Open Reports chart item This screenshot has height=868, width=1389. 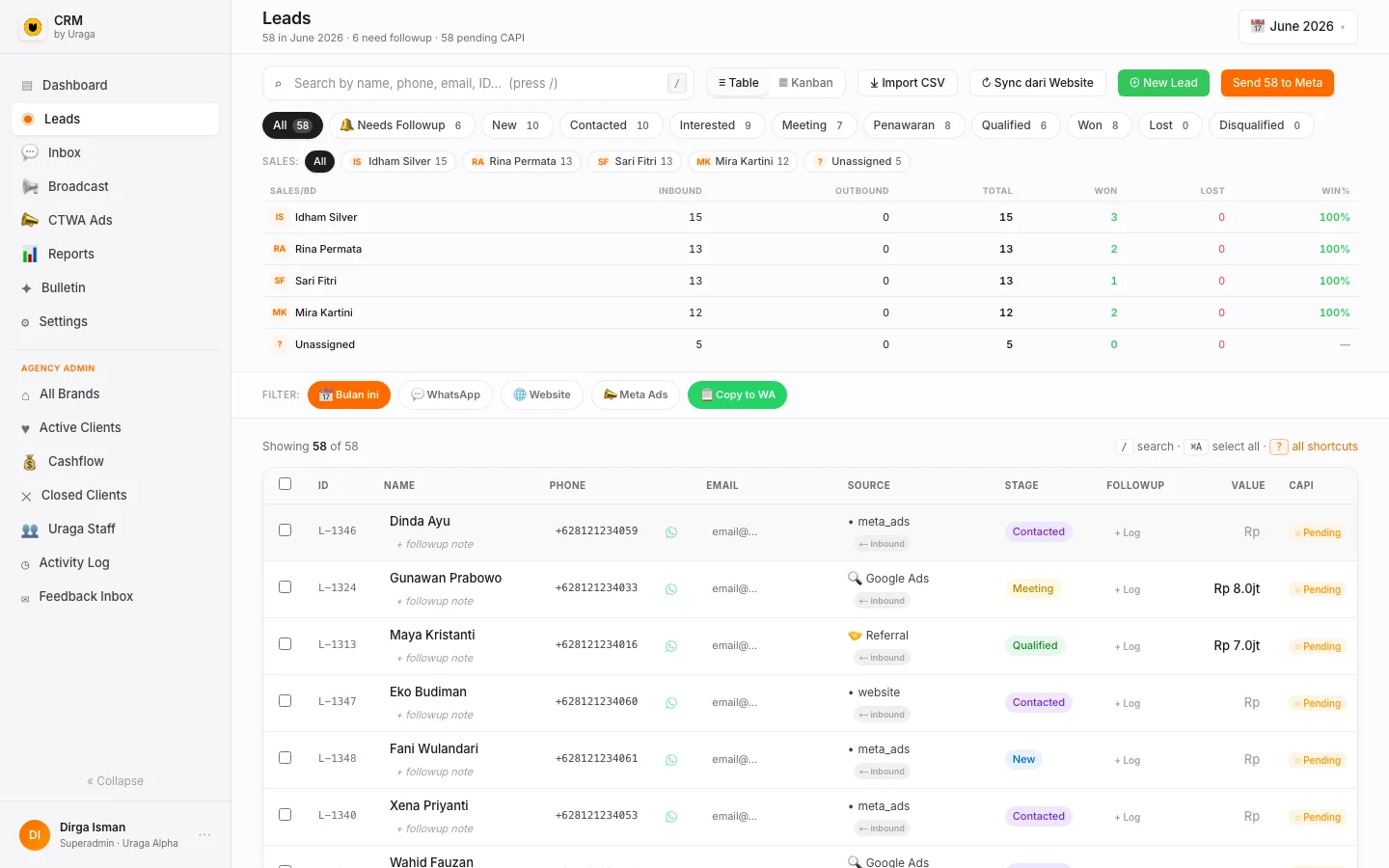pyautogui.click(x=115, y=254)
